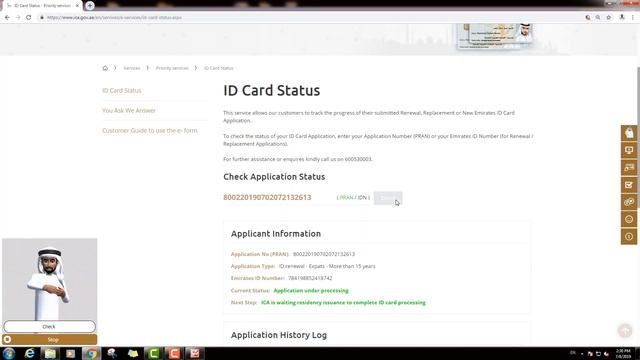The height and width of the screenshot is (360, 640).
Task: Select the ID Card Status browser tab
Action: [41, 6]
